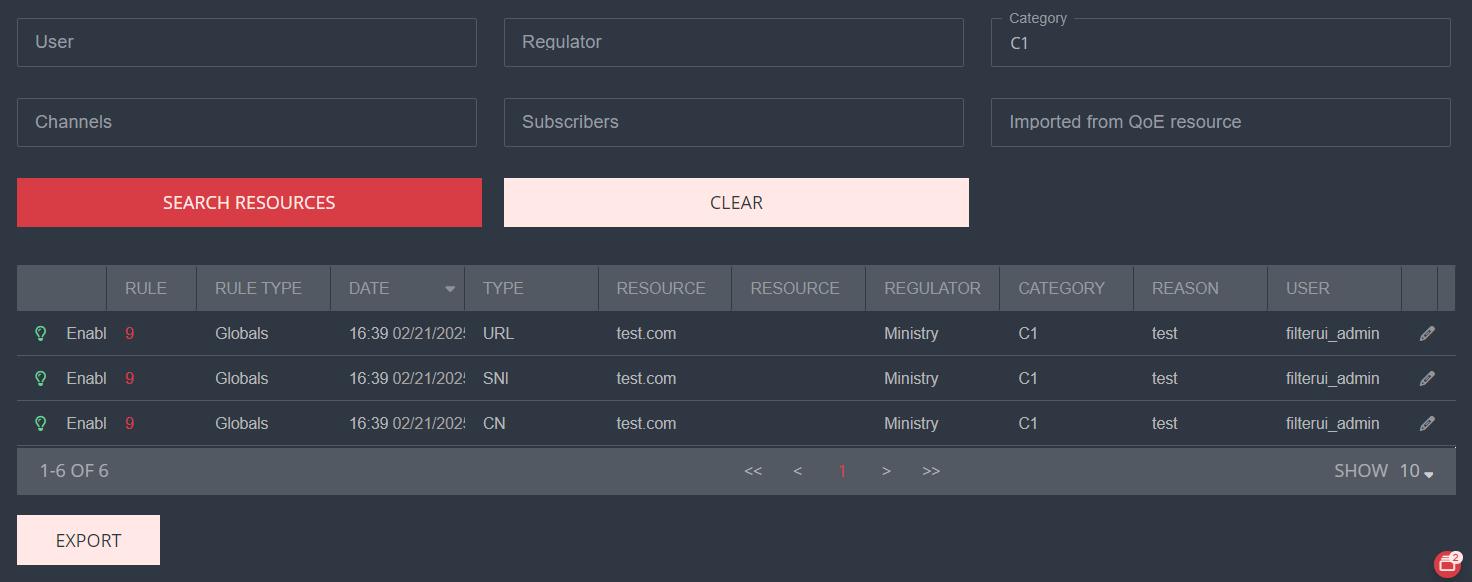The height and width of the screenshot is (582, 1472).
Task: Toggle the lightbulb status in the SNI row
Action: point(41,379)
